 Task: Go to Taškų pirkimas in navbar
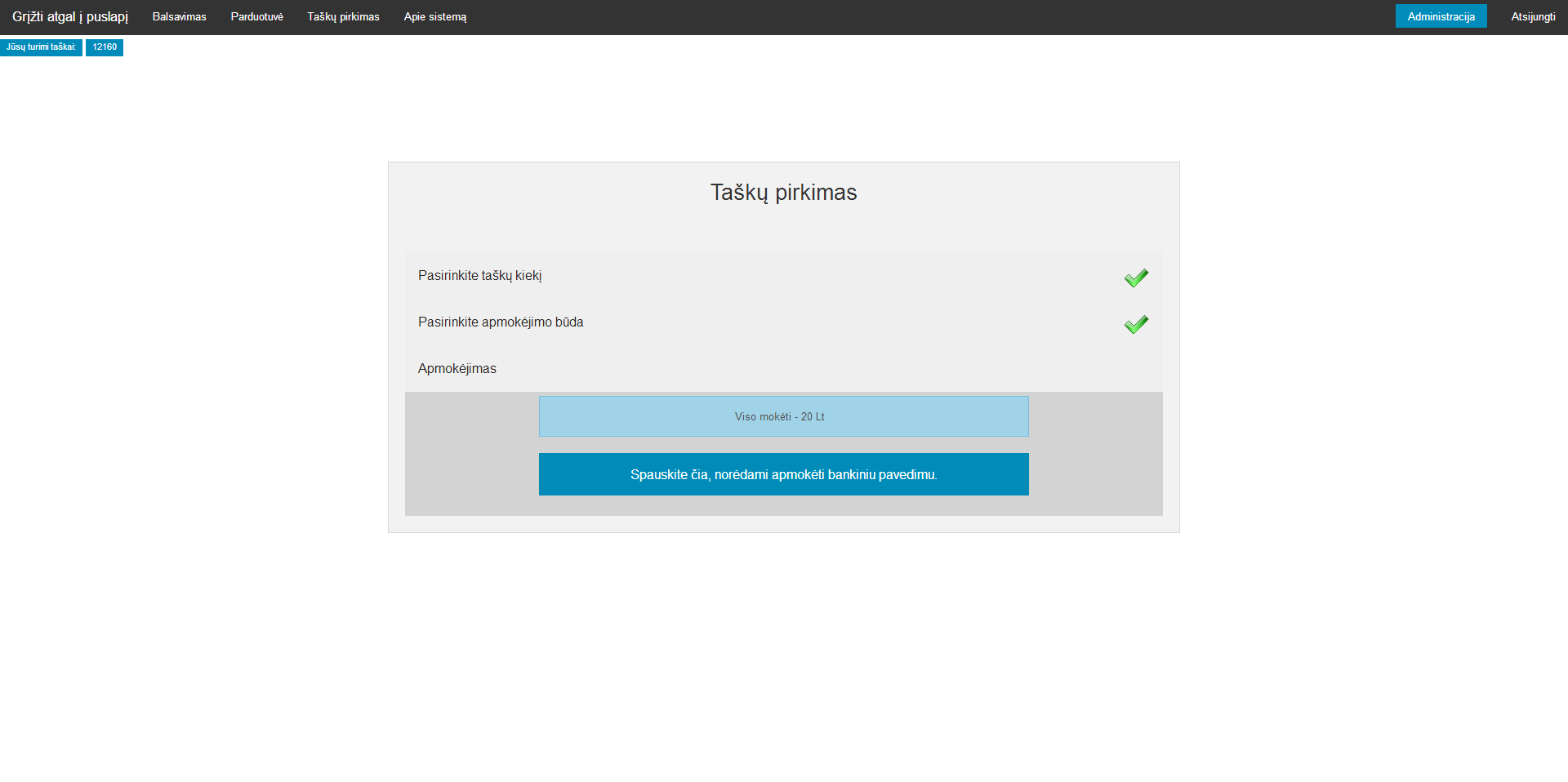coord(343,17)
